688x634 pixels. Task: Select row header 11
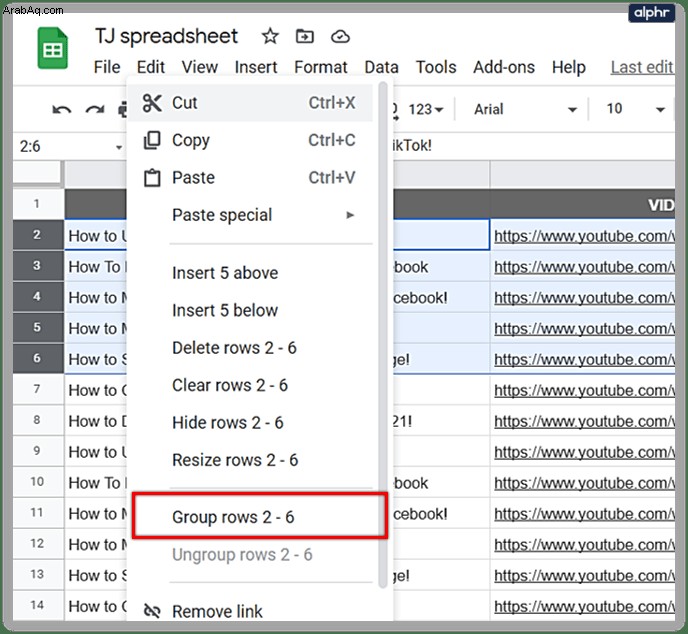click(37, 513)
